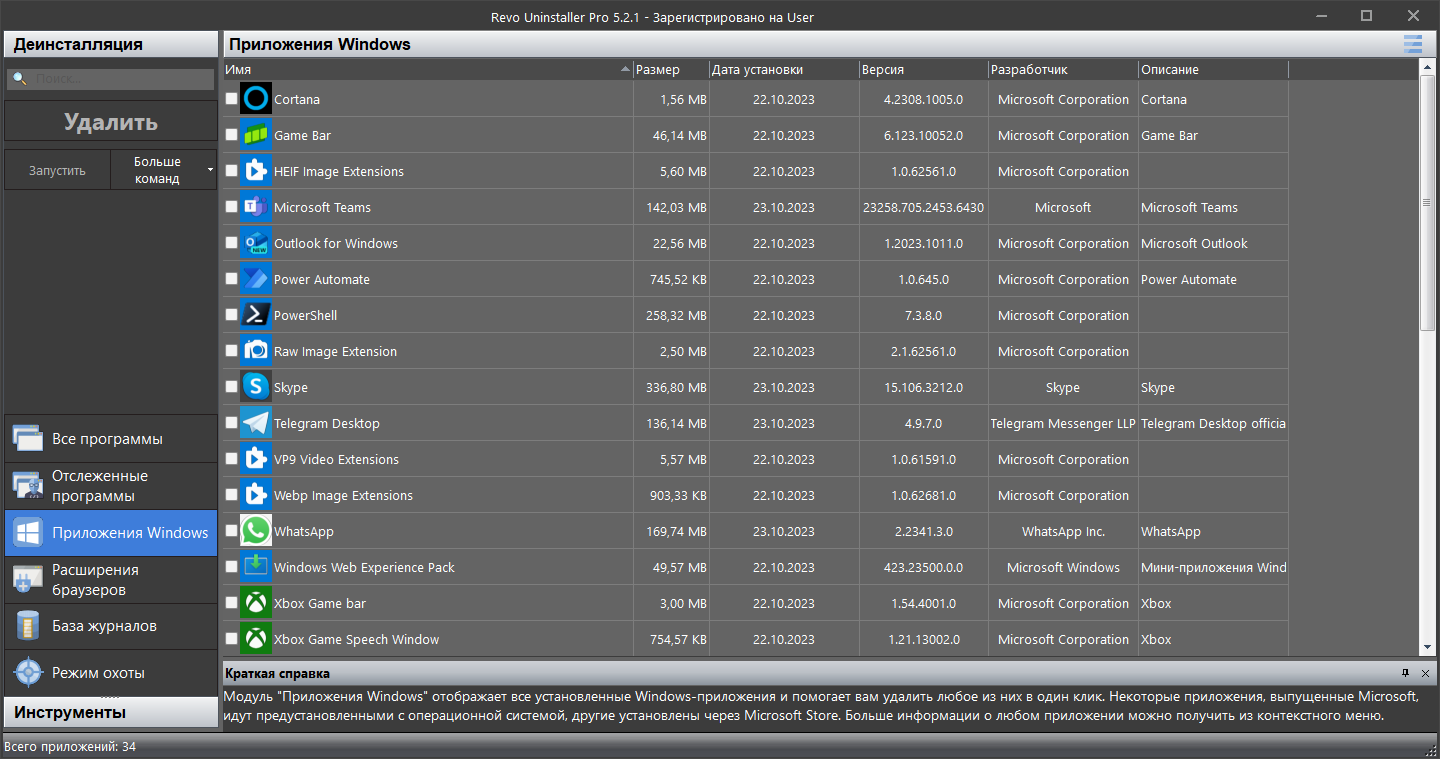Click the Удалить button

[x=111, y=122]
